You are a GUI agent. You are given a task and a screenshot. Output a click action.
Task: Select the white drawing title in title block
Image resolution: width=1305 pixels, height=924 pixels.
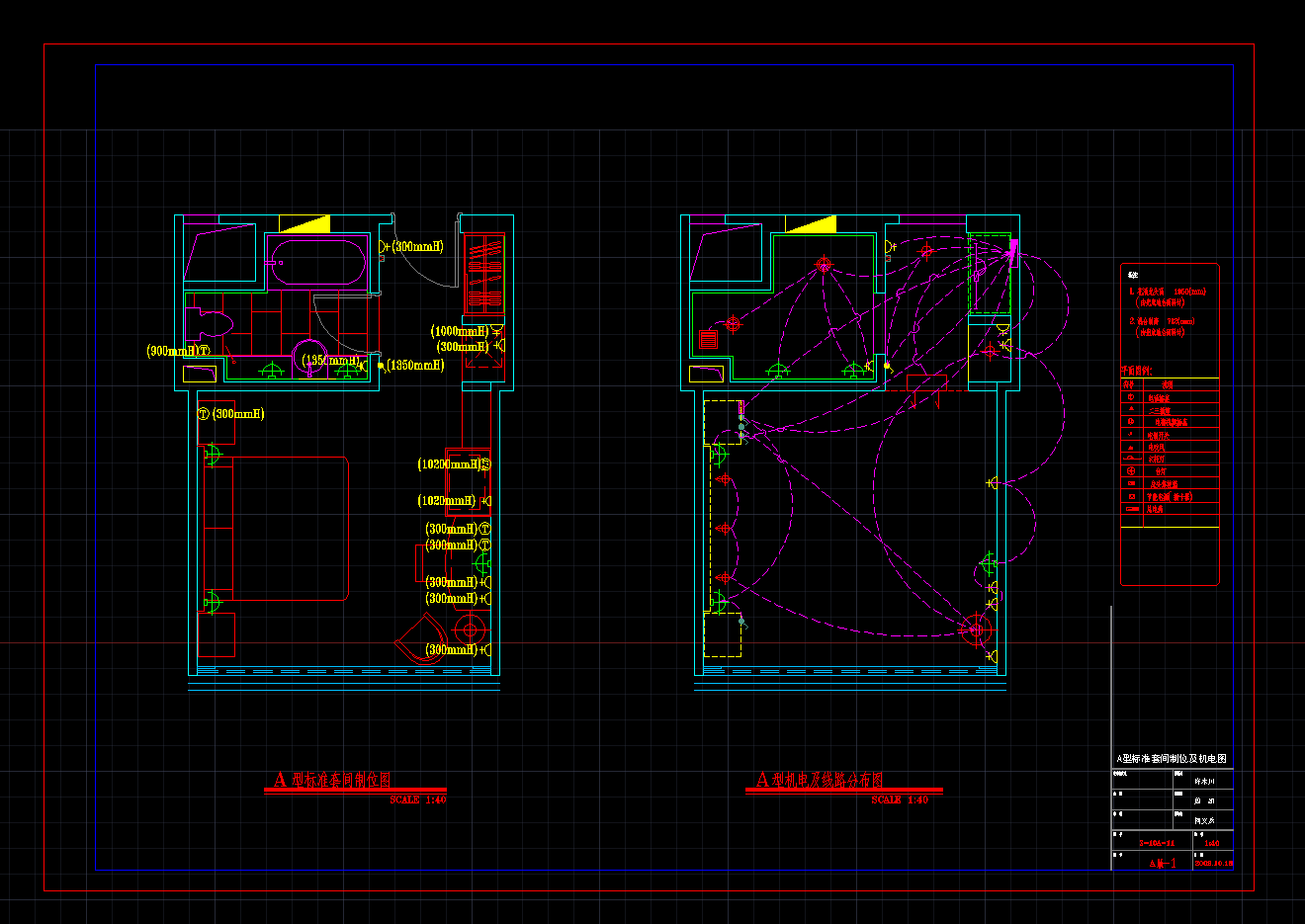pos(1172,759)
